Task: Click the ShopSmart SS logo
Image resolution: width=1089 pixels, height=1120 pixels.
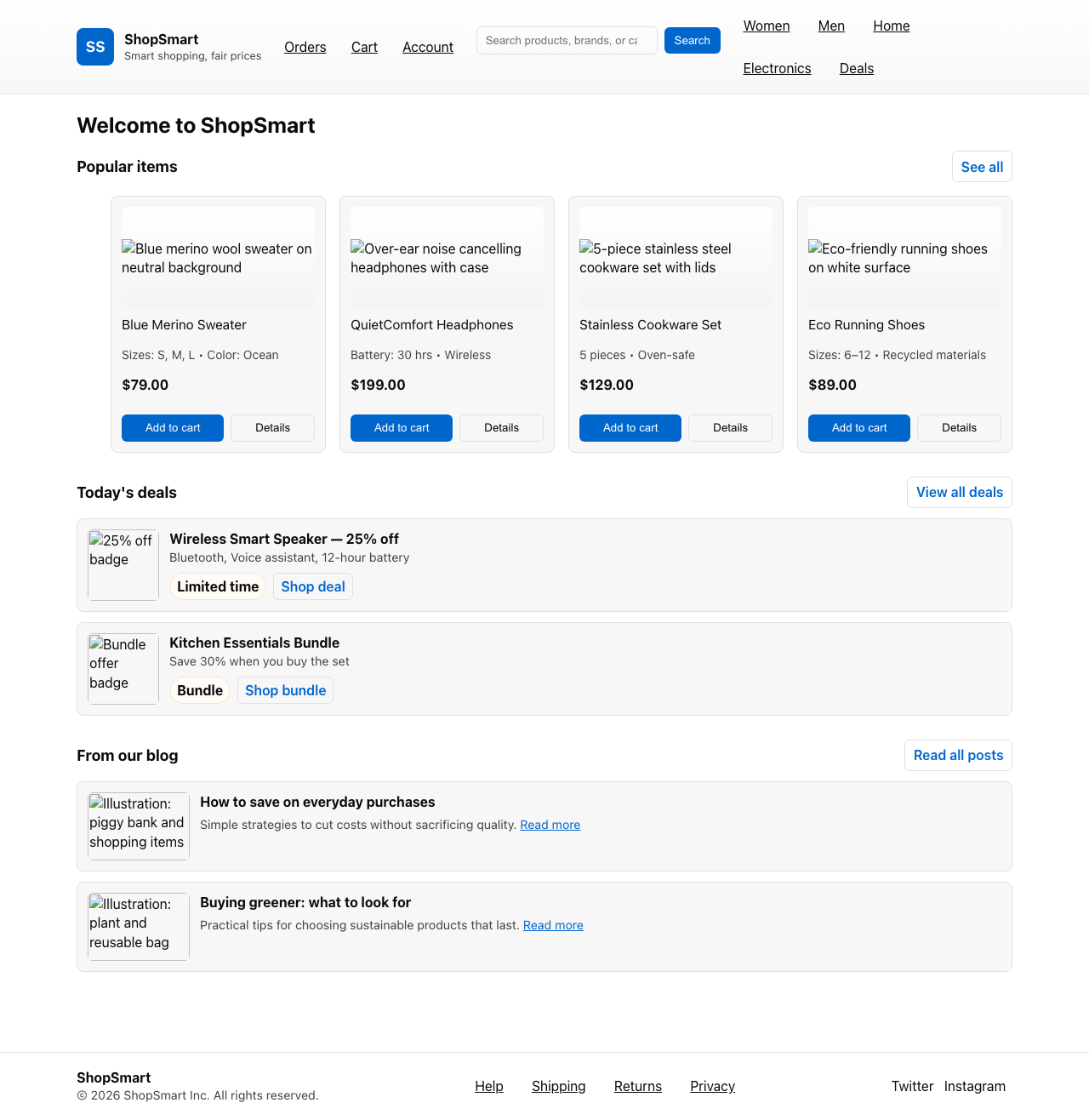Action: tap(94, 47)
